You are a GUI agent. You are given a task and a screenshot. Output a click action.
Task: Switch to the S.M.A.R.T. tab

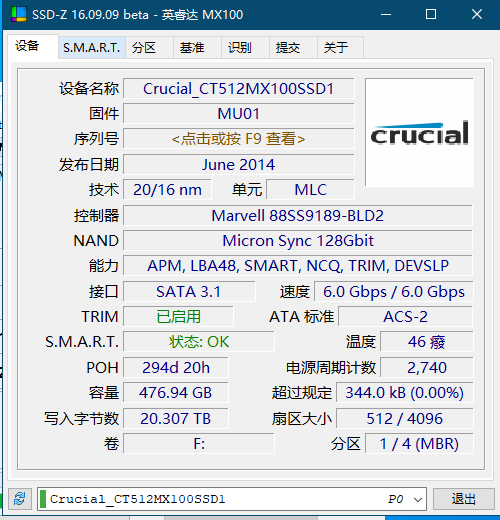tap(92, 48)
